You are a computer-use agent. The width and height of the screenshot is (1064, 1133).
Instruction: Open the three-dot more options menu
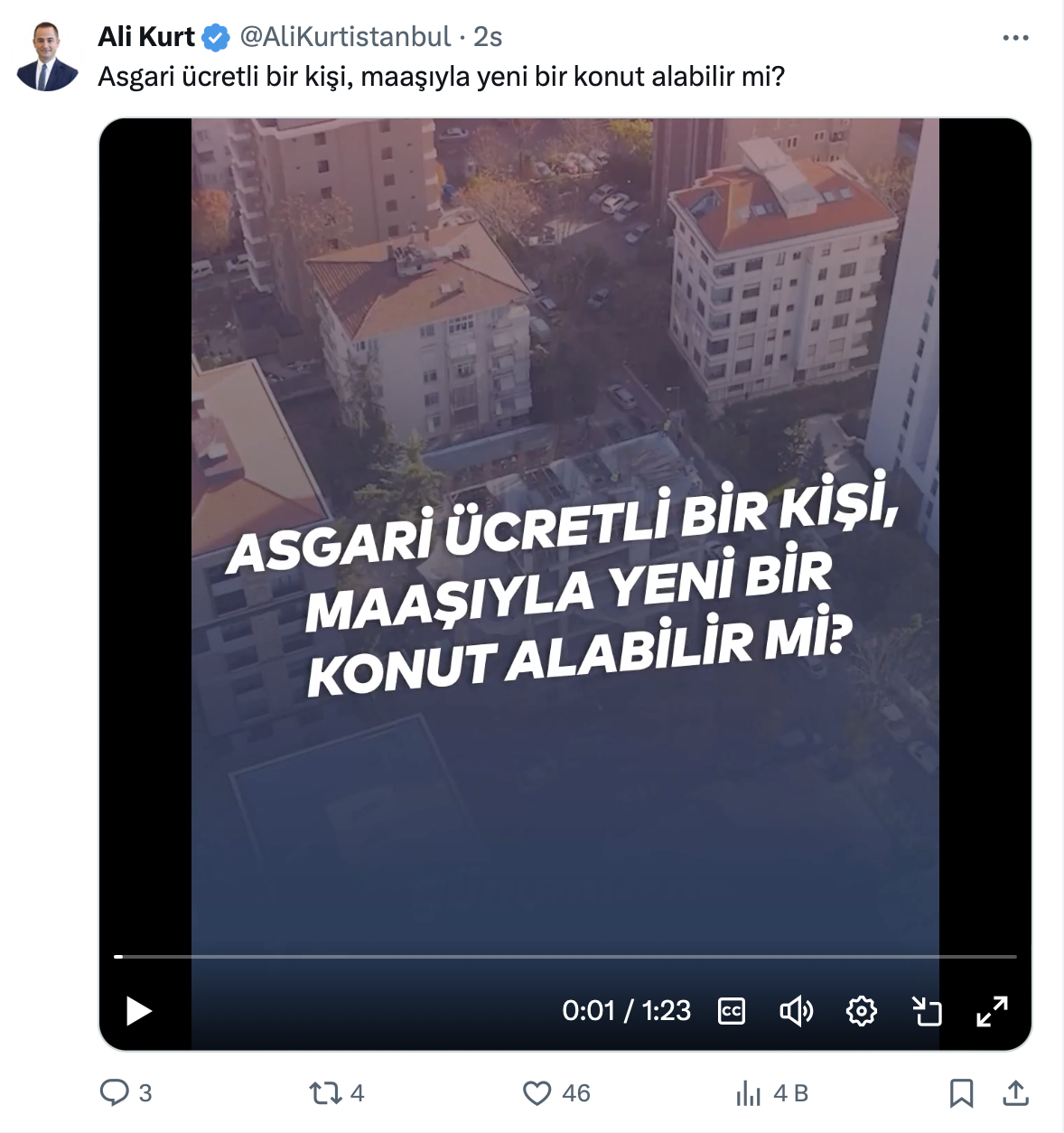pyautogui.click(x=1016, y=38)
